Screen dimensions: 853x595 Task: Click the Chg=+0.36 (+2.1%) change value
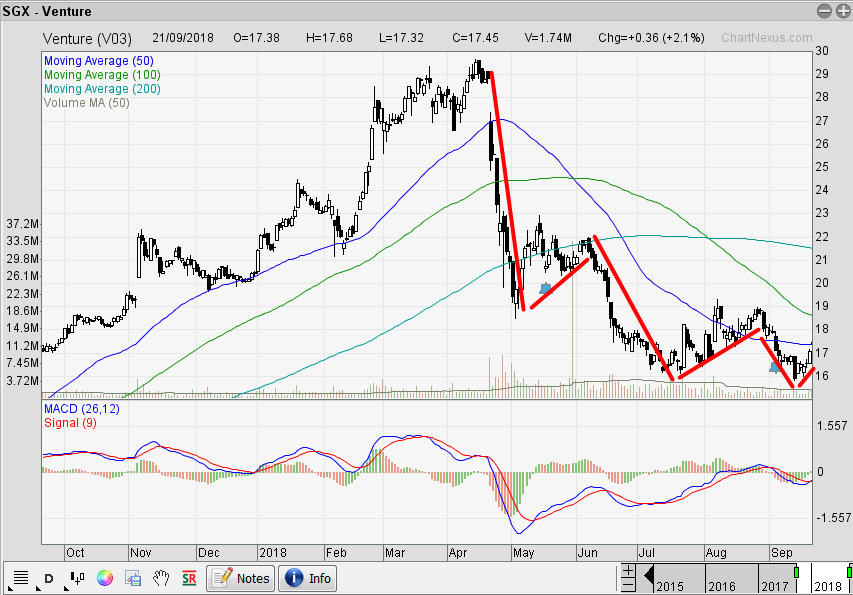click(x=651, y=38)
